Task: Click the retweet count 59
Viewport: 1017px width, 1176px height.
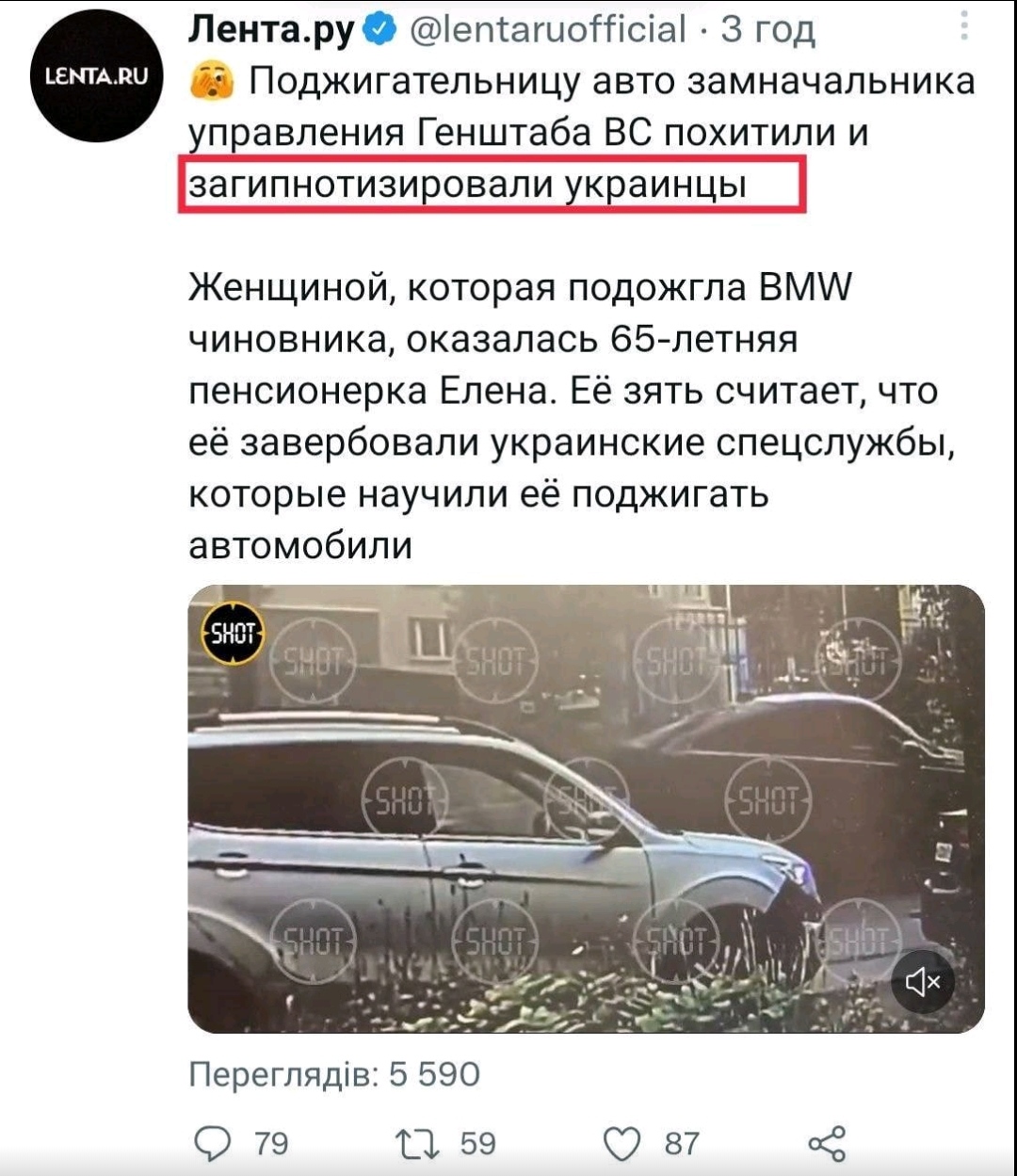Action: pos(477,1143)
